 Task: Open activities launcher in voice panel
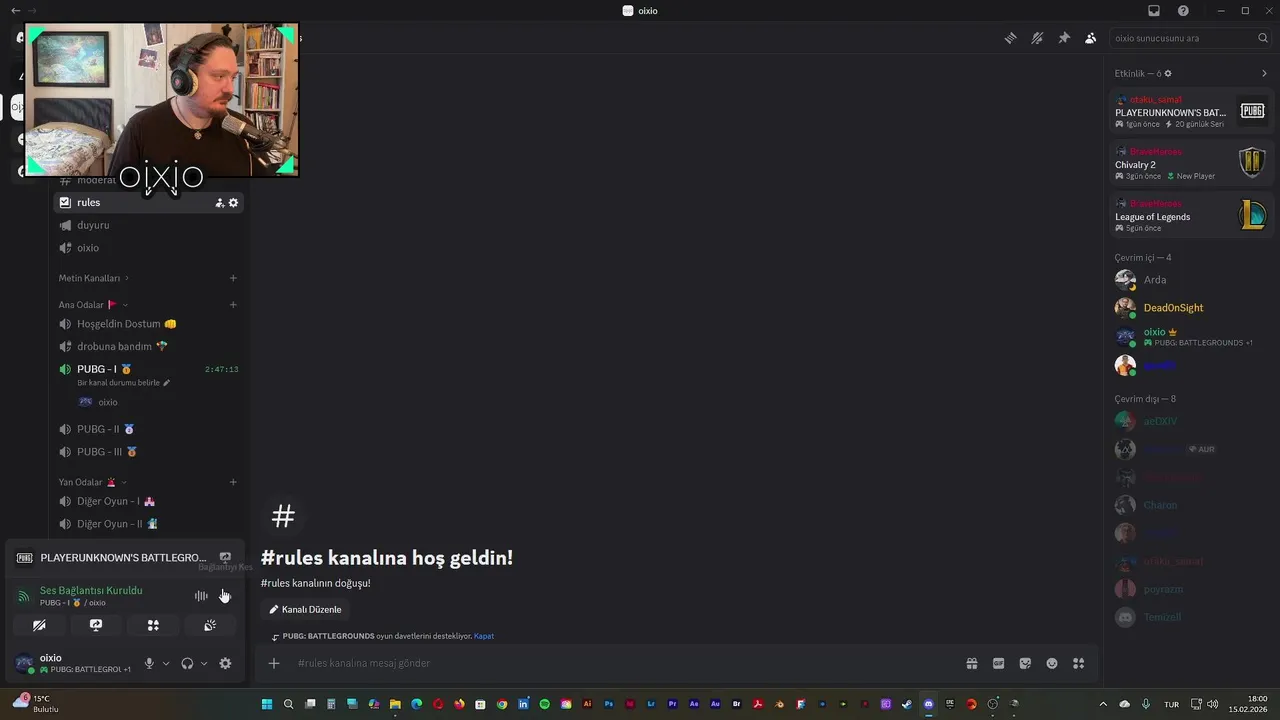(x=153, y=625)
